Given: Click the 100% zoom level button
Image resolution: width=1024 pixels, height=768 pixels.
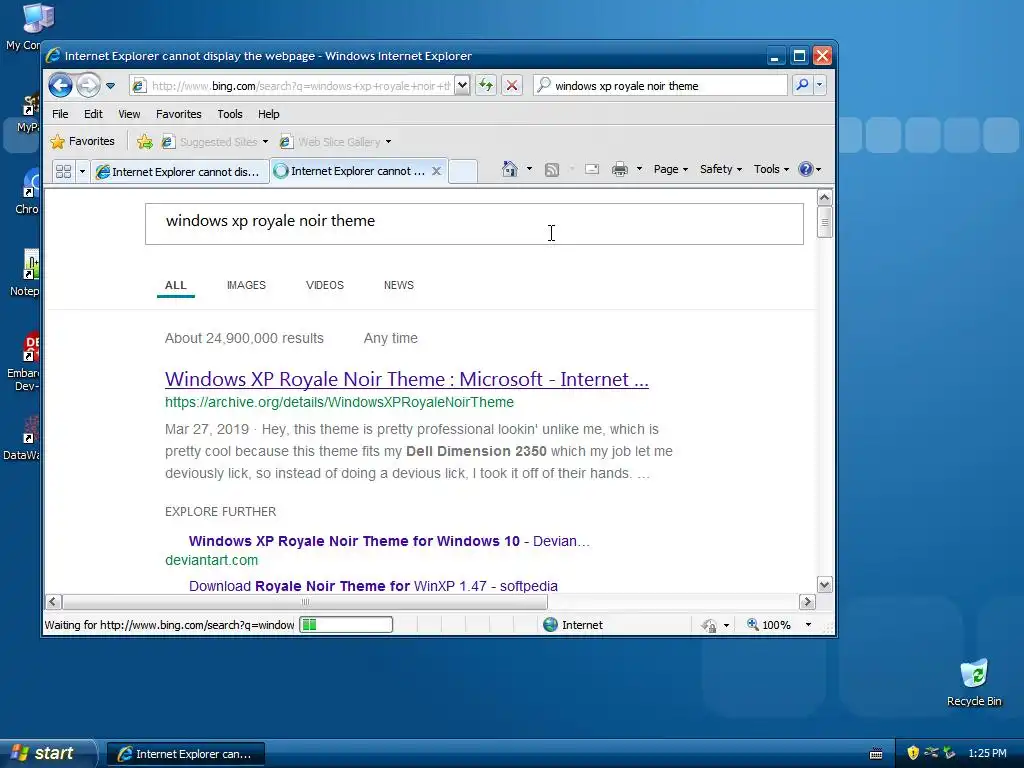Looking at the screenshot, I should 769,625.
